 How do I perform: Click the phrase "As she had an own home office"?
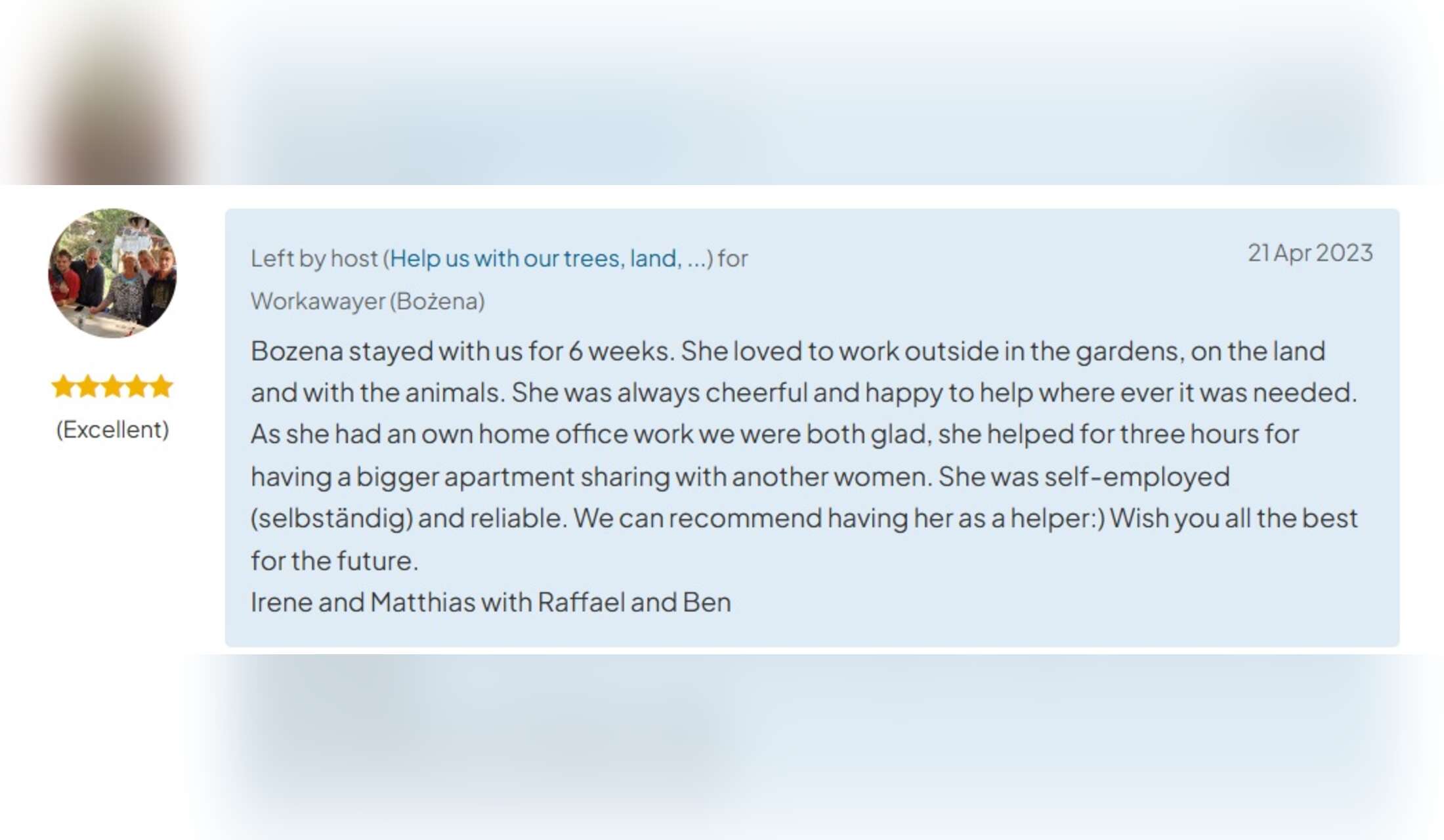407,434
